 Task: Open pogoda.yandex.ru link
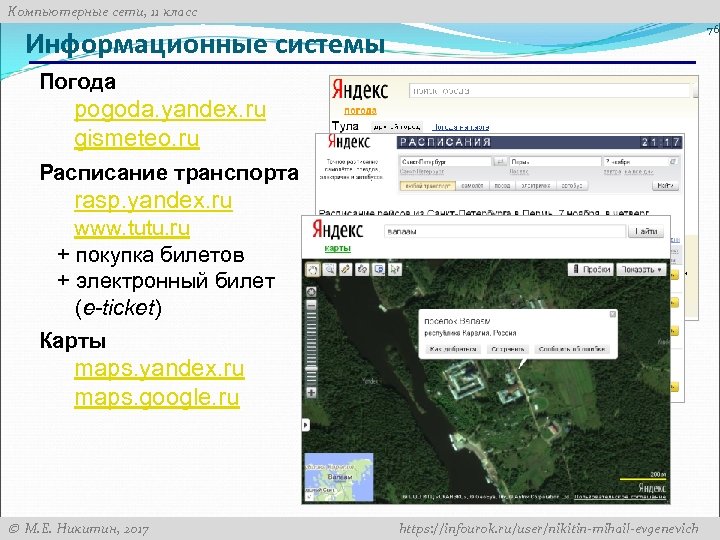click(170, 110)
